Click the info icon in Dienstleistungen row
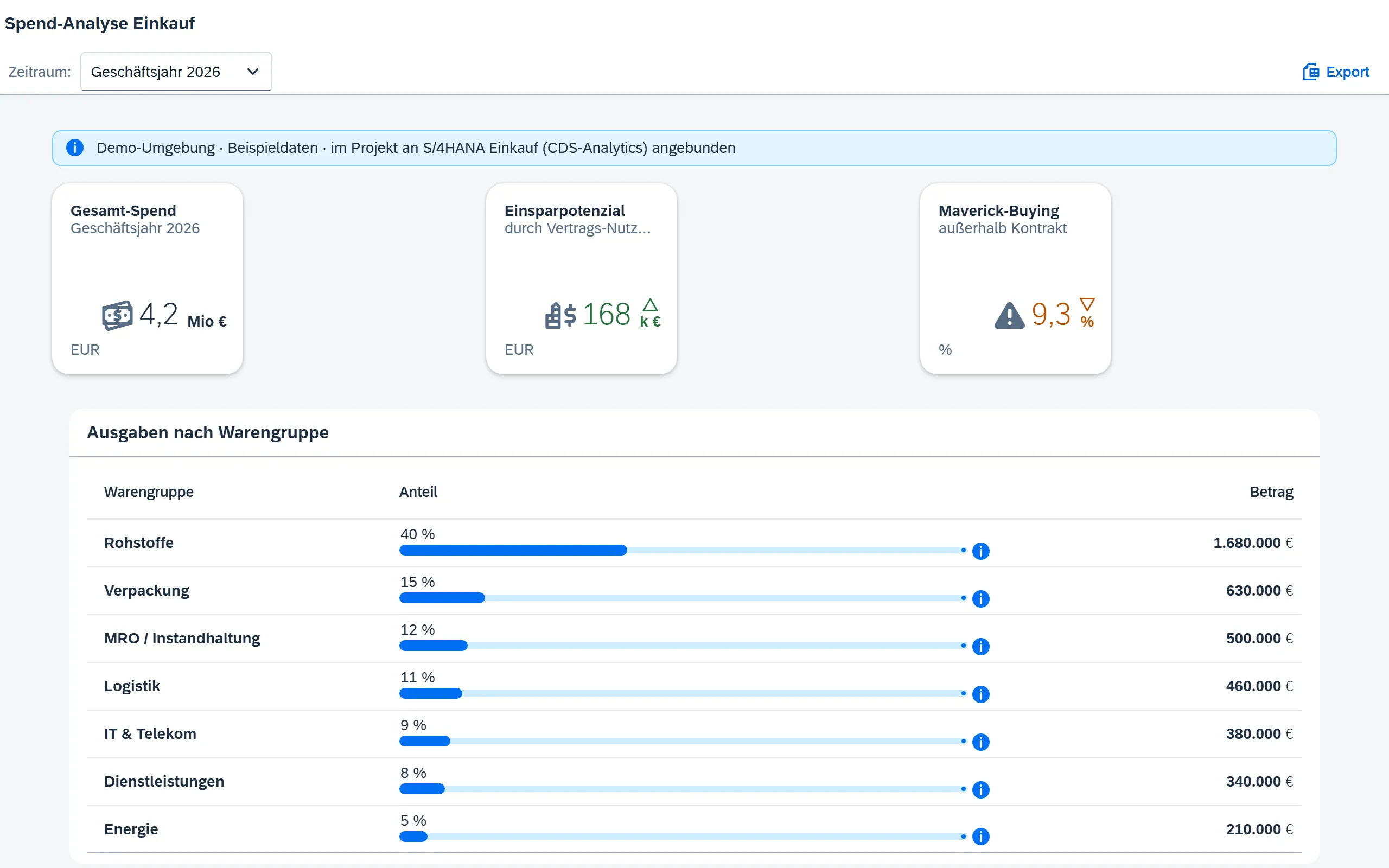Image resolution: width=1389 pixels, height=868 pixels. click(981, 789)
